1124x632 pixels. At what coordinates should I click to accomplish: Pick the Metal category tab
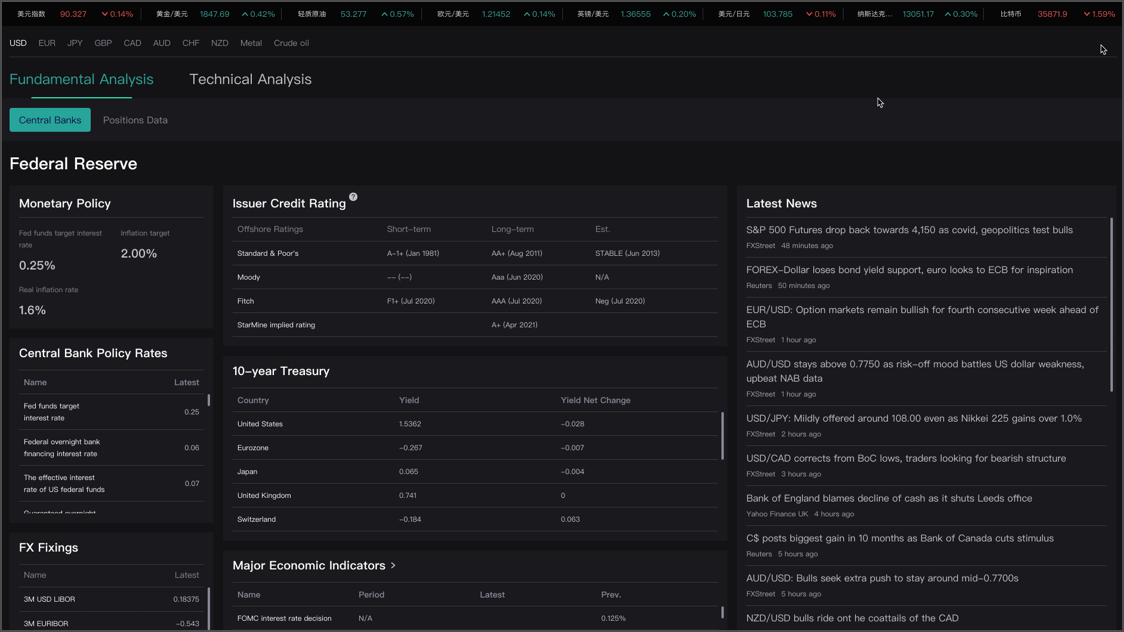(251, 43)
